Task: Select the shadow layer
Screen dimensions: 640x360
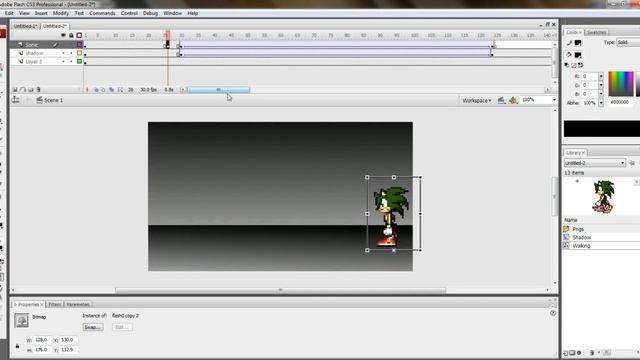Action: 34,53
